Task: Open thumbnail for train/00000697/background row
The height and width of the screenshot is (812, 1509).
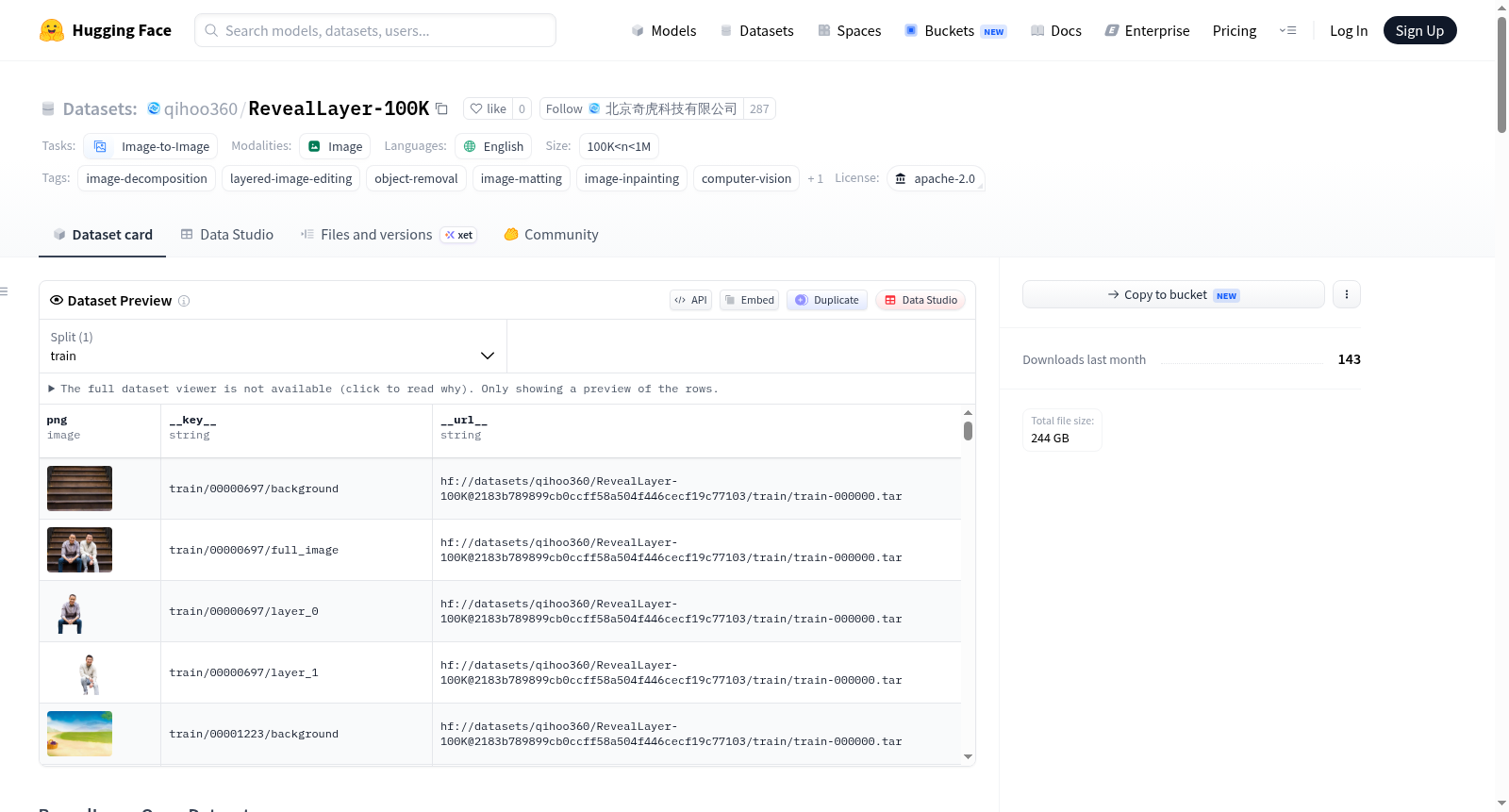Action: pyautogui.click(x=79, y=489)
